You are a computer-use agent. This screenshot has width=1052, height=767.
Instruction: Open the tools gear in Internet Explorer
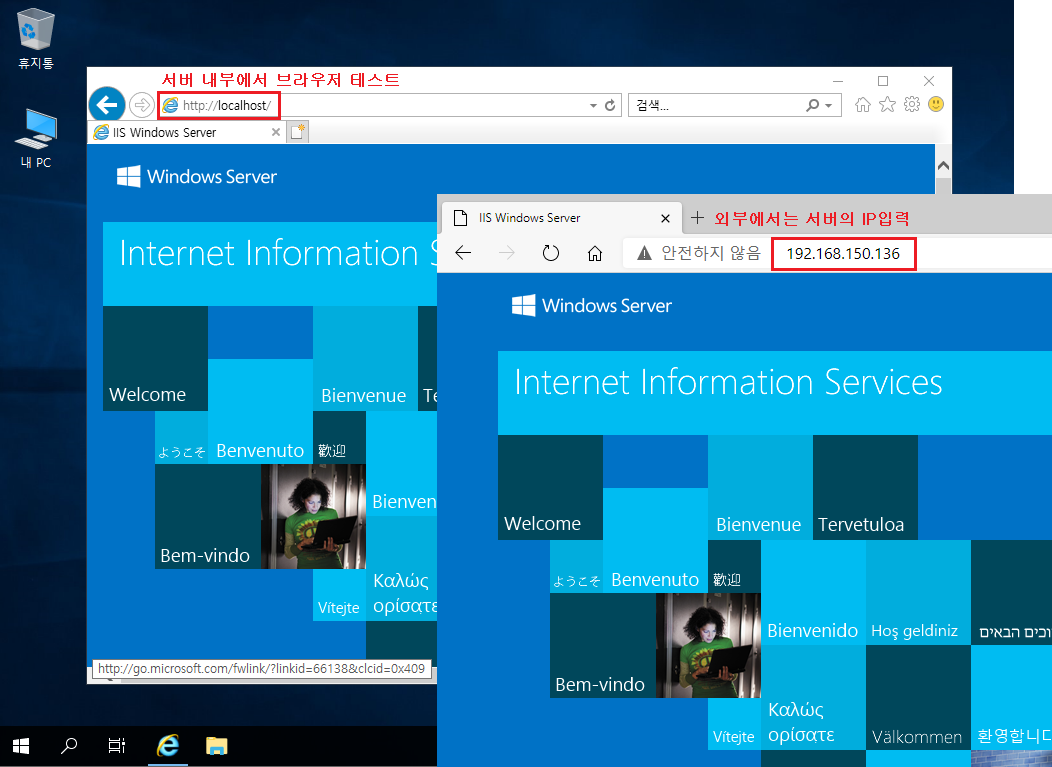point(911,105)
